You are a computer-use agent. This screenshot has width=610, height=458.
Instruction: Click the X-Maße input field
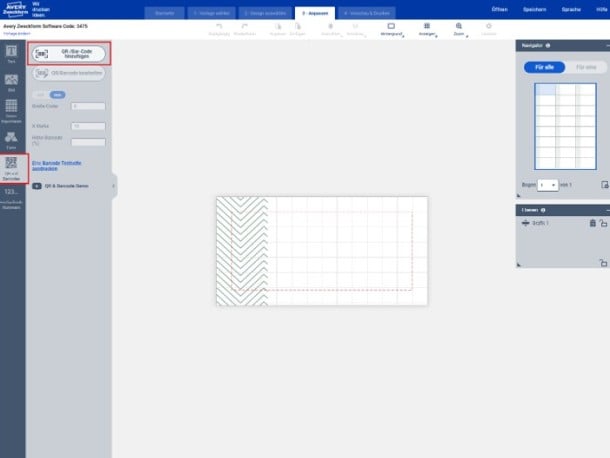(88, 126)
